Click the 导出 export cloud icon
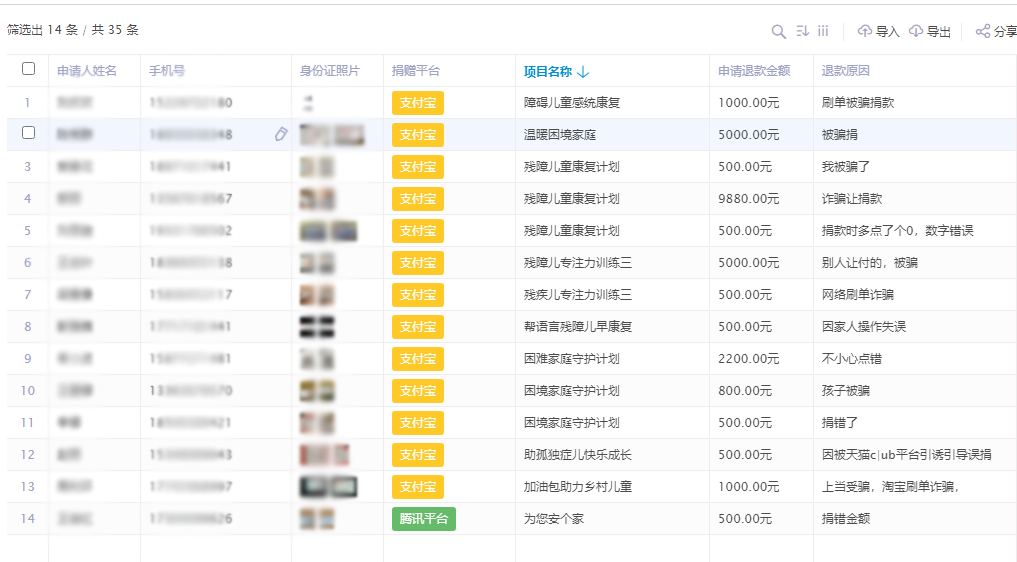Viewport: 1017px width, 562px height. tap(916, 31)
